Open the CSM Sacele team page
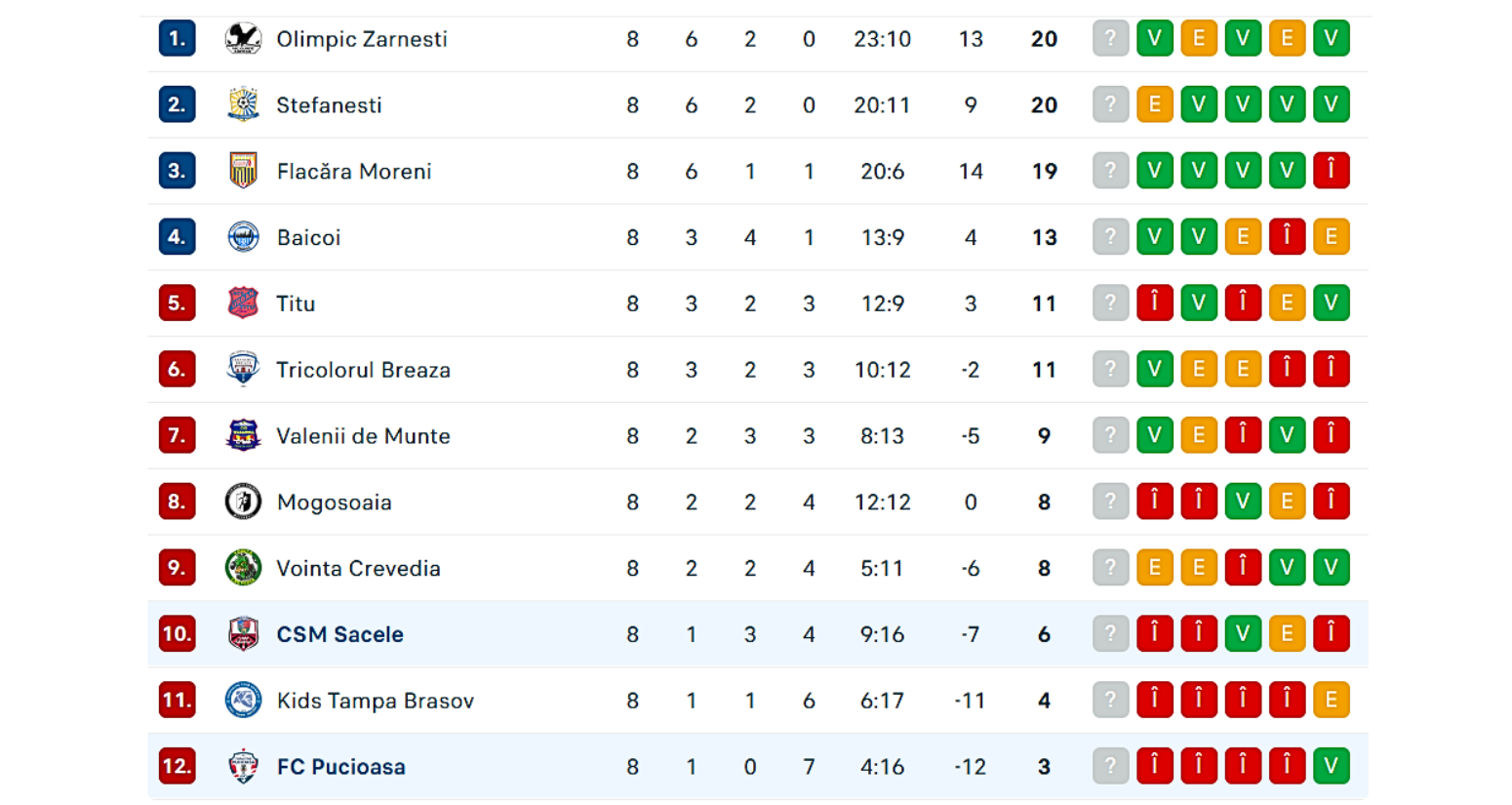1512x805 pixels. [339, 634]
